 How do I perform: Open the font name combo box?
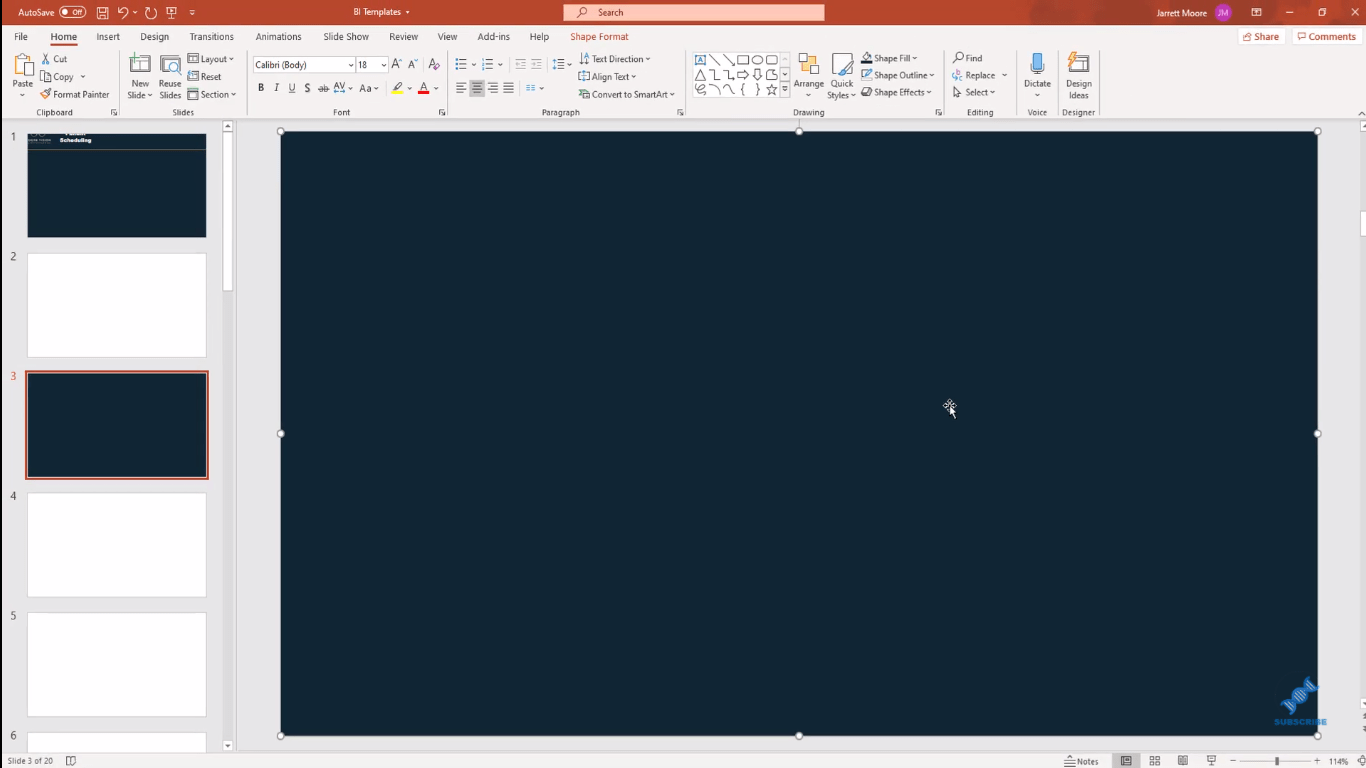[304, 65]
